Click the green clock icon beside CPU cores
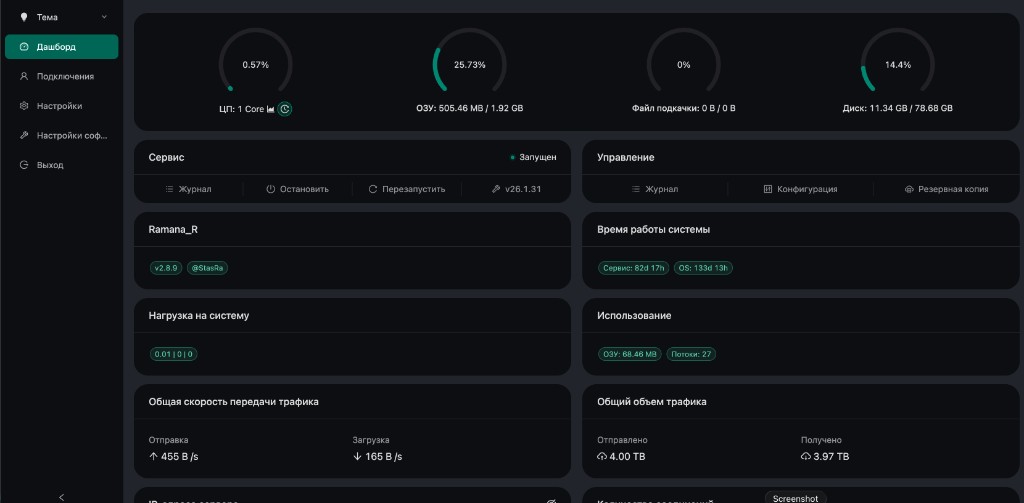This screenshot has width=1024, height=503. [x=285, y=109]
